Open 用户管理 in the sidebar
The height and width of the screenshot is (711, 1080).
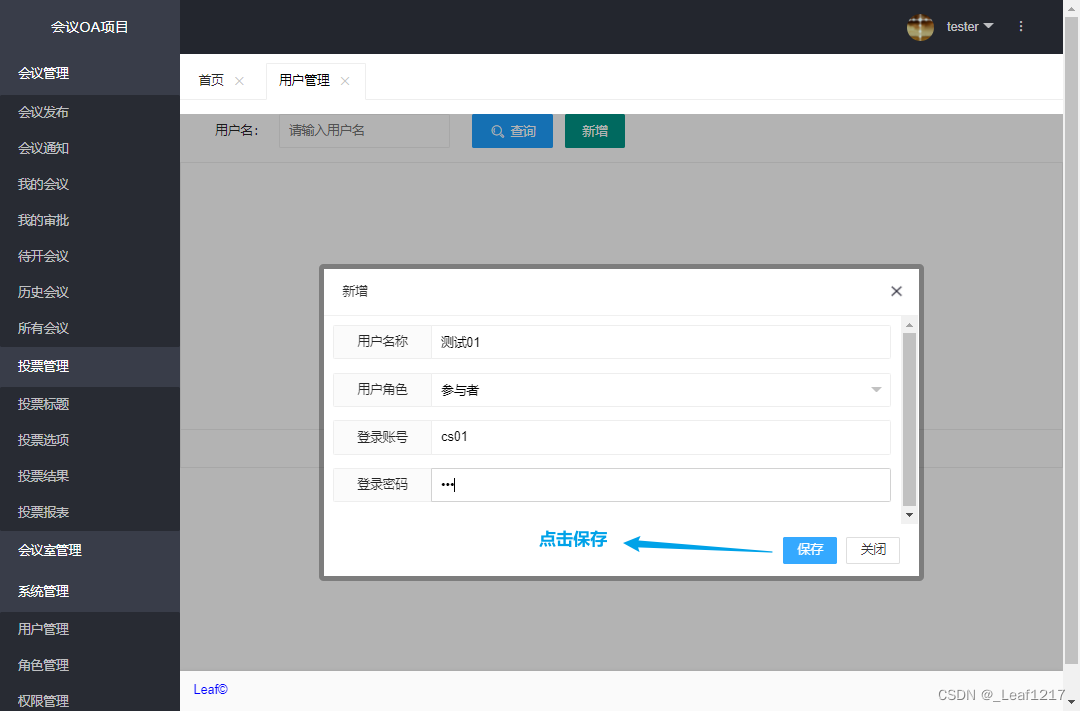click(90, 629)
